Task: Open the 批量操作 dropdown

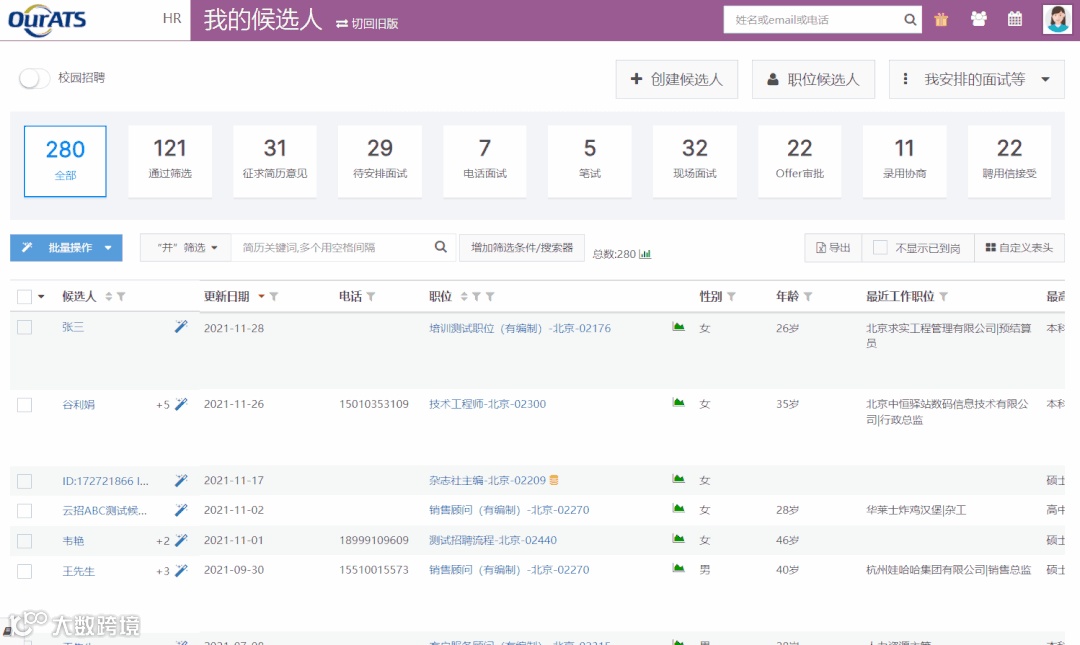Action: point(66,247)
